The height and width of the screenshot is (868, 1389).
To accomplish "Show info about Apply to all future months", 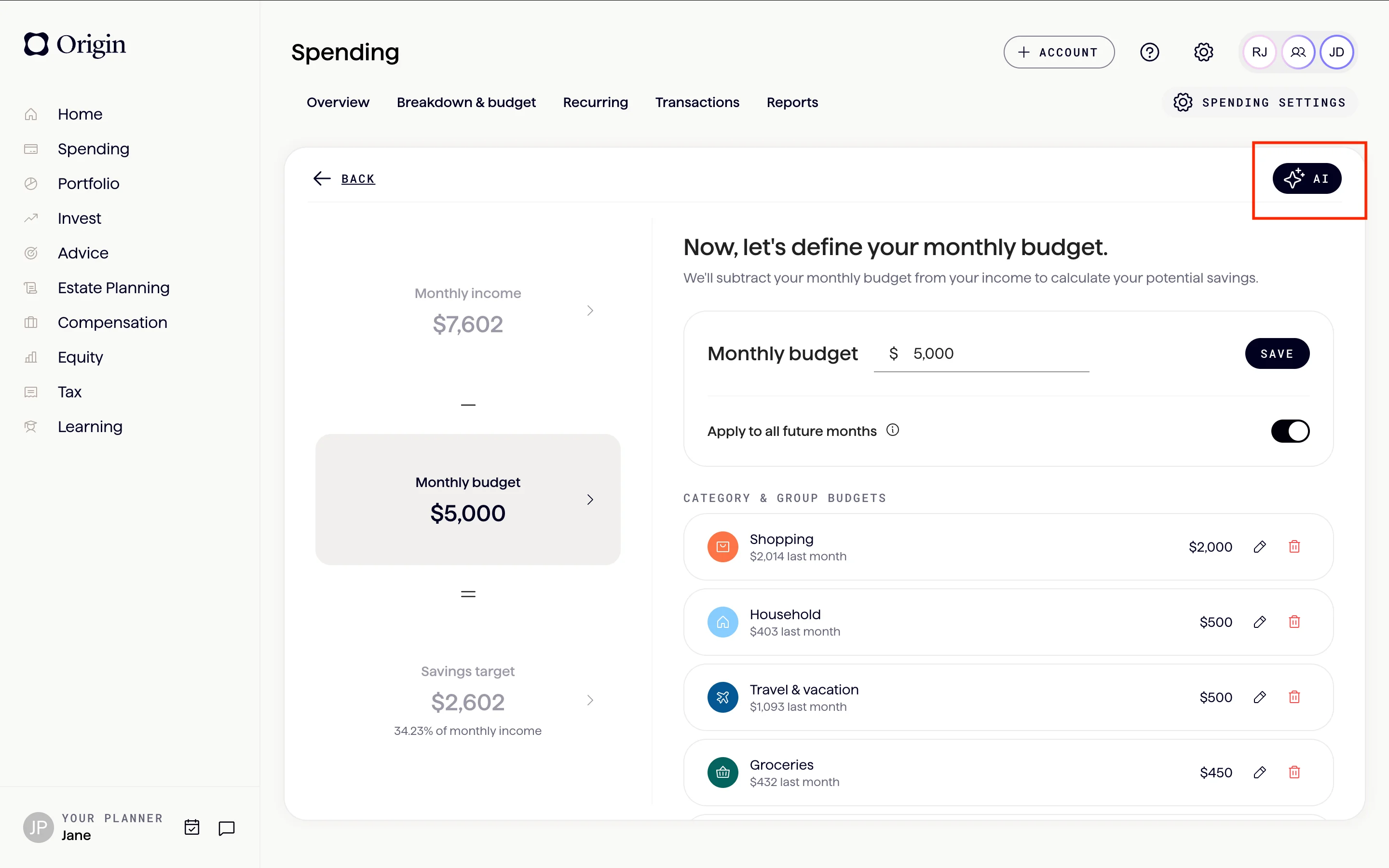I will pyautogui.click(x=893, y=430).
